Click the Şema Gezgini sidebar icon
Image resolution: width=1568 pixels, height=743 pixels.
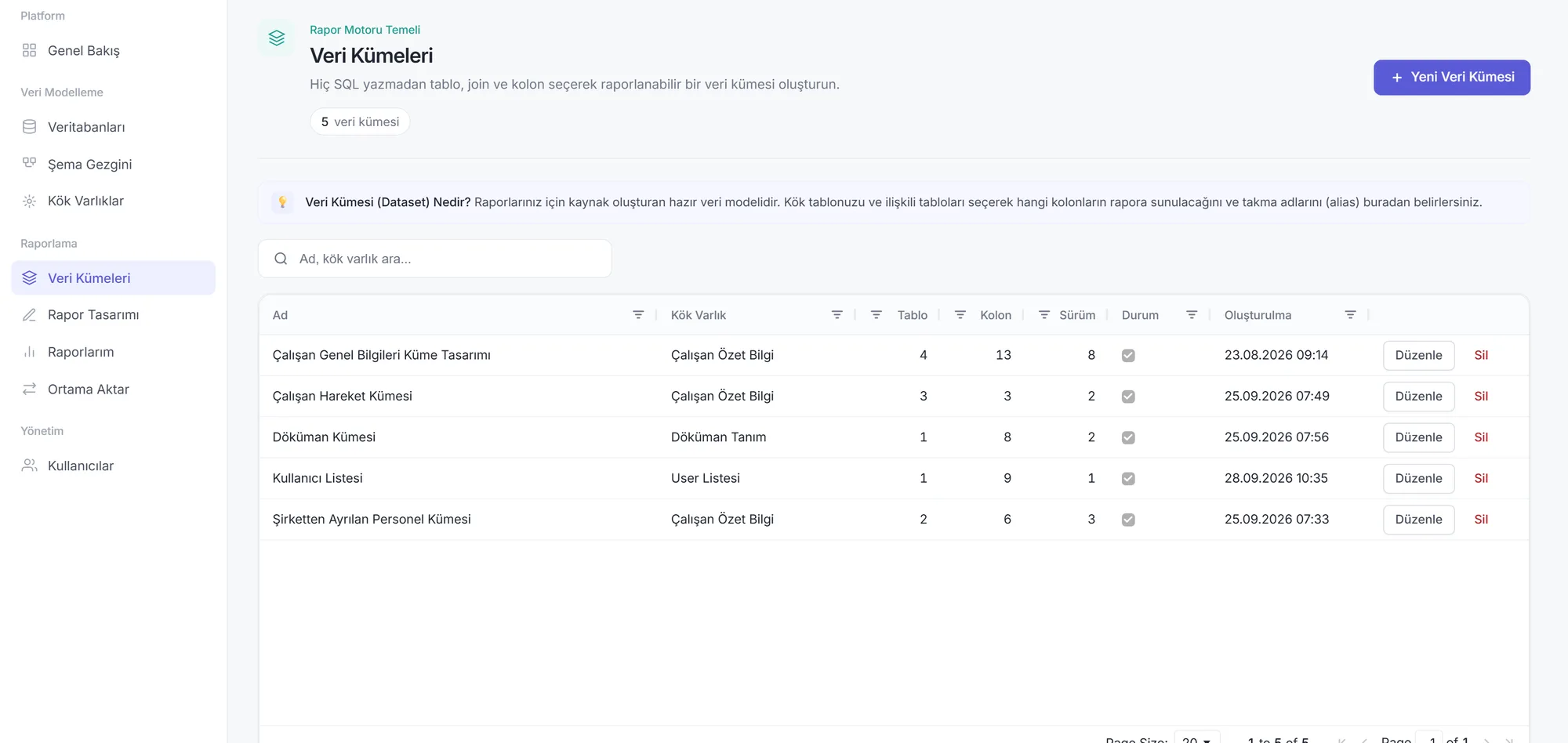point(30,164)
